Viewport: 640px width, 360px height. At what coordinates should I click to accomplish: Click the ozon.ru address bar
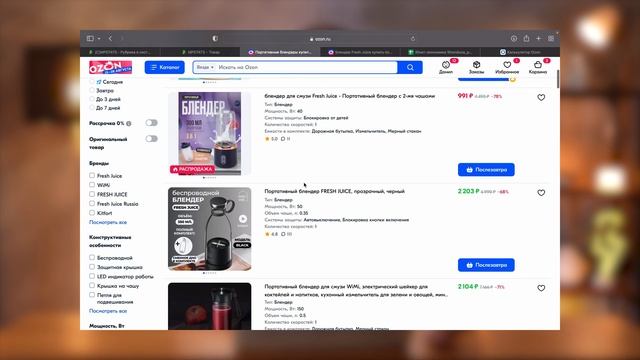pyautogui.click(x=320, y=39)
